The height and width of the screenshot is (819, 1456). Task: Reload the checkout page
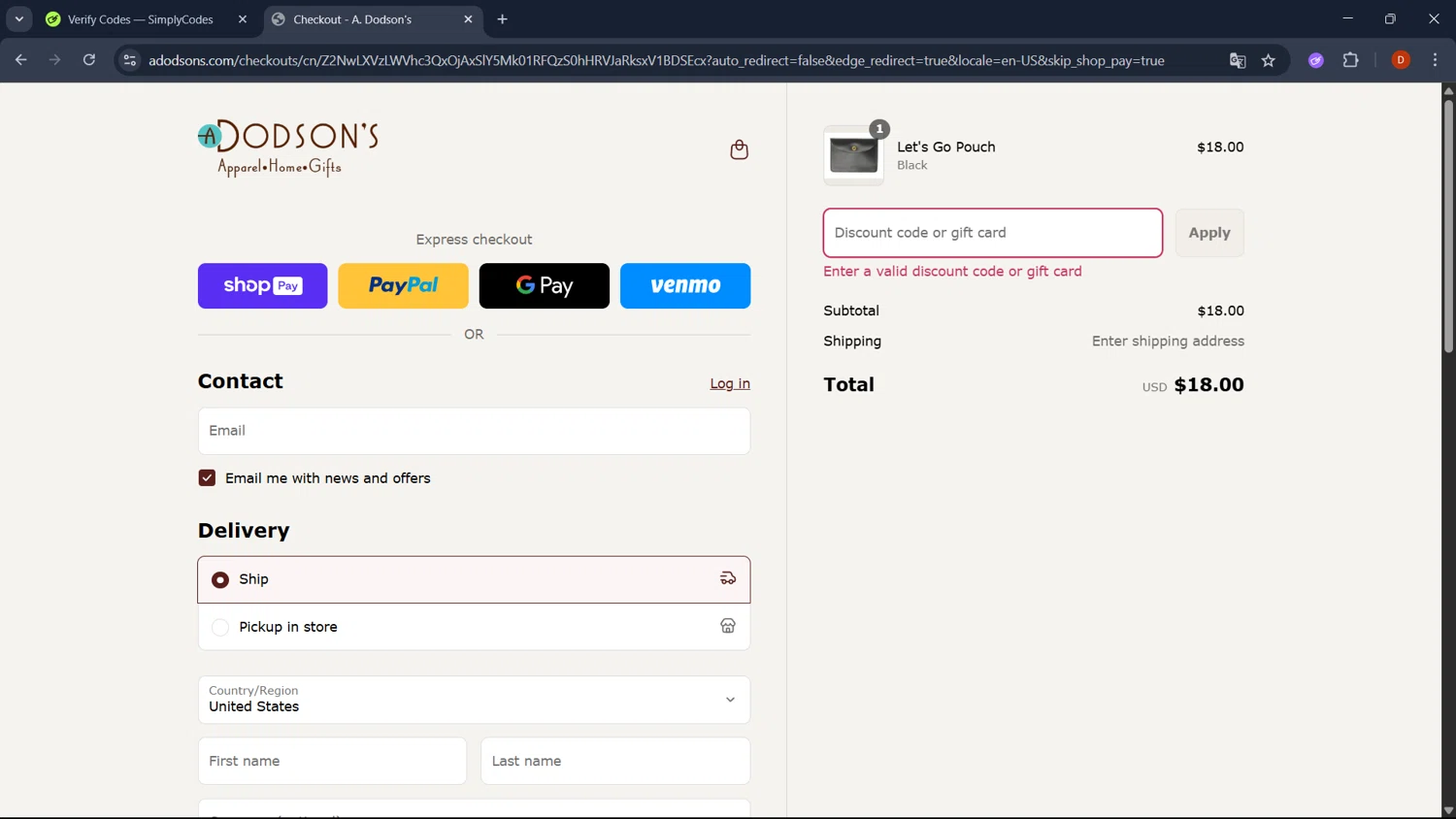[88, 60]
